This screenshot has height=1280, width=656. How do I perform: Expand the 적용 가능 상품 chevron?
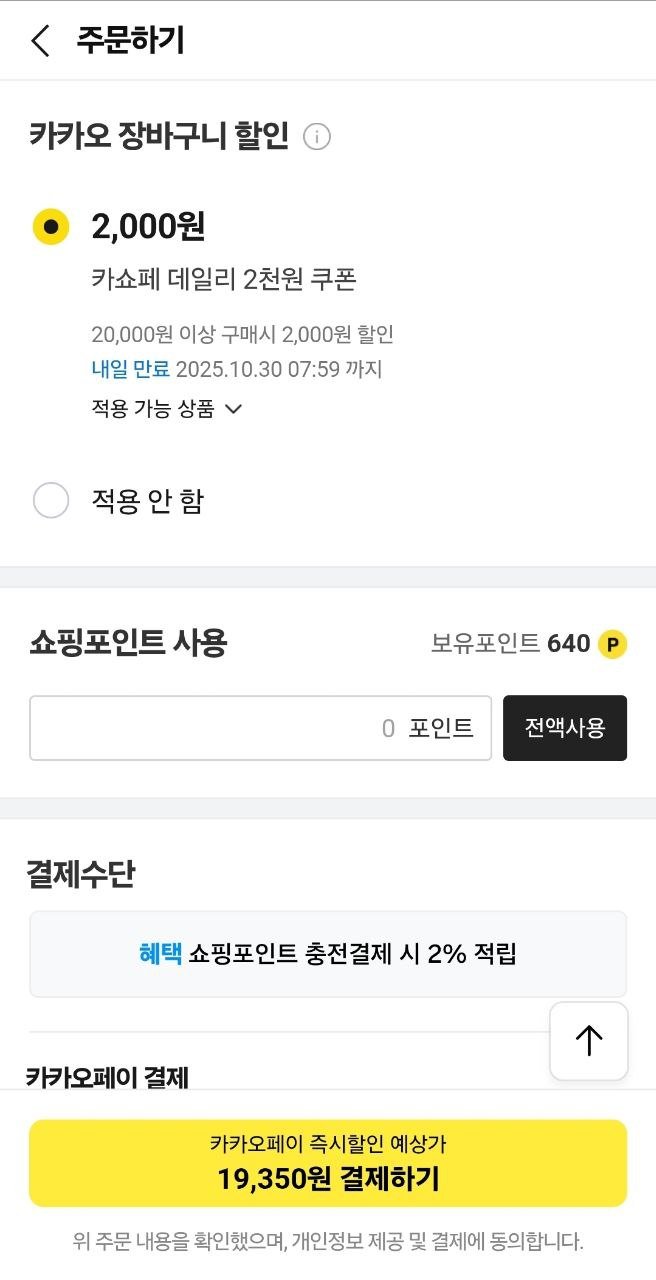click(233, 408)
